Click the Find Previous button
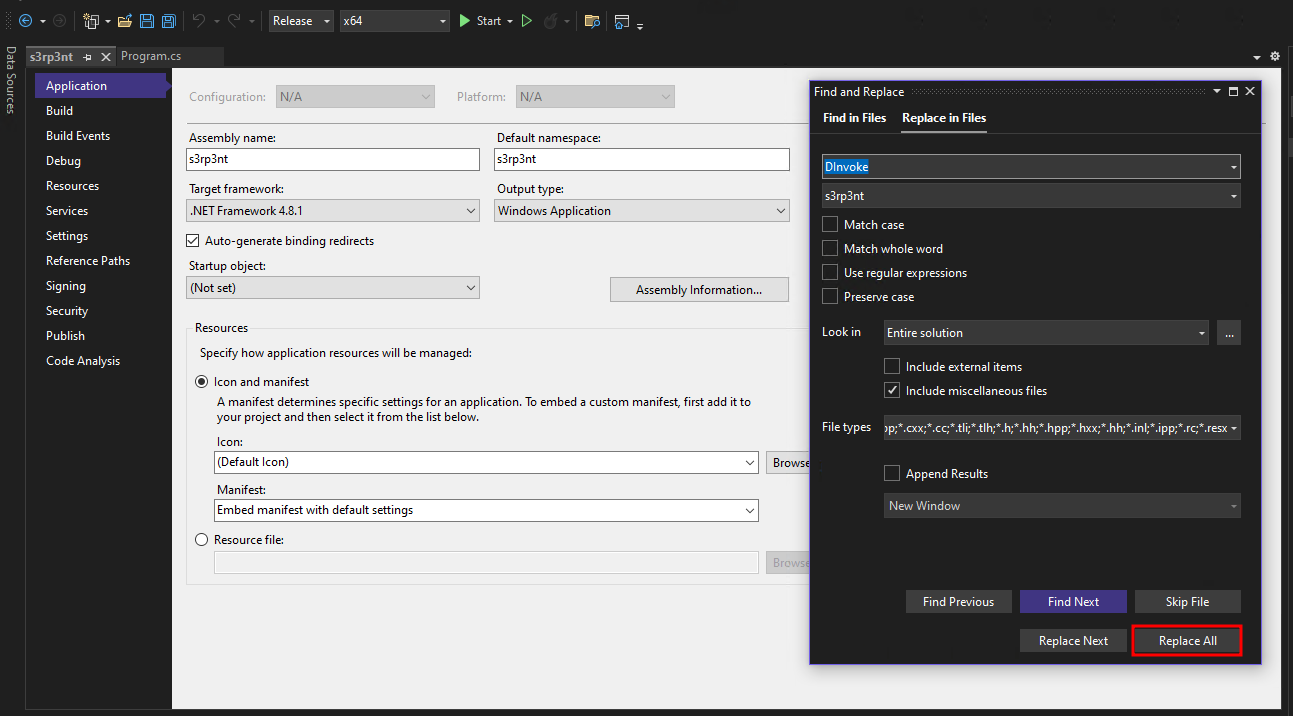Screen dimensions: 1293x716 click(x=958, y=602)
